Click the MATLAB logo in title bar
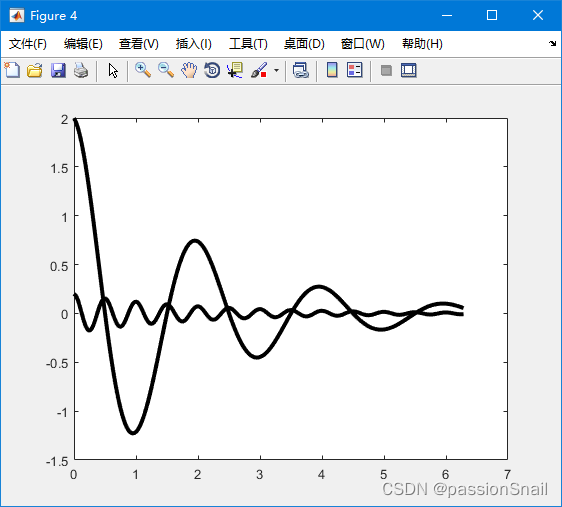This screenshot has width=562, height=507. [16, 15]
